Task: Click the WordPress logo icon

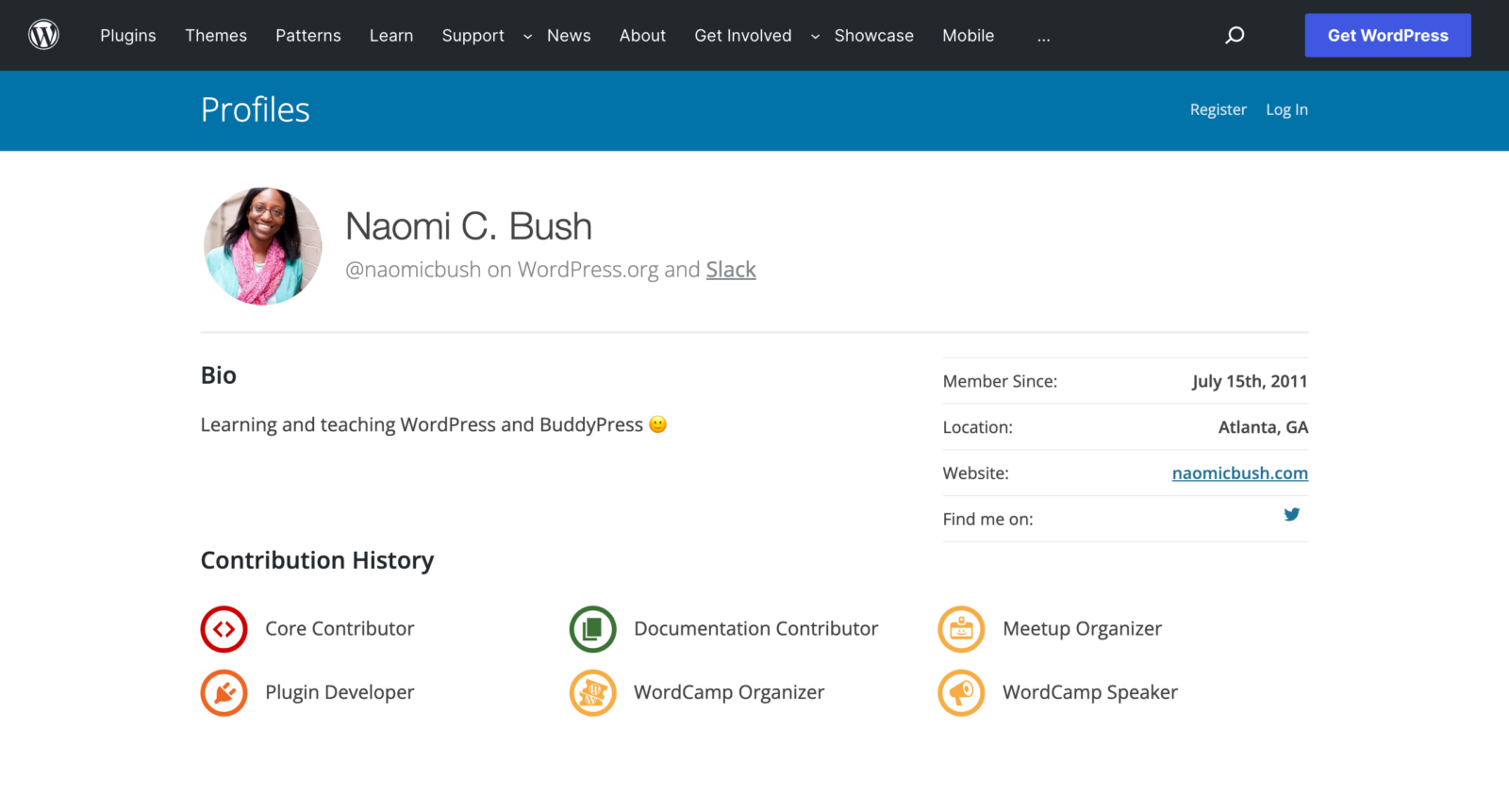Action: point(43,35)
